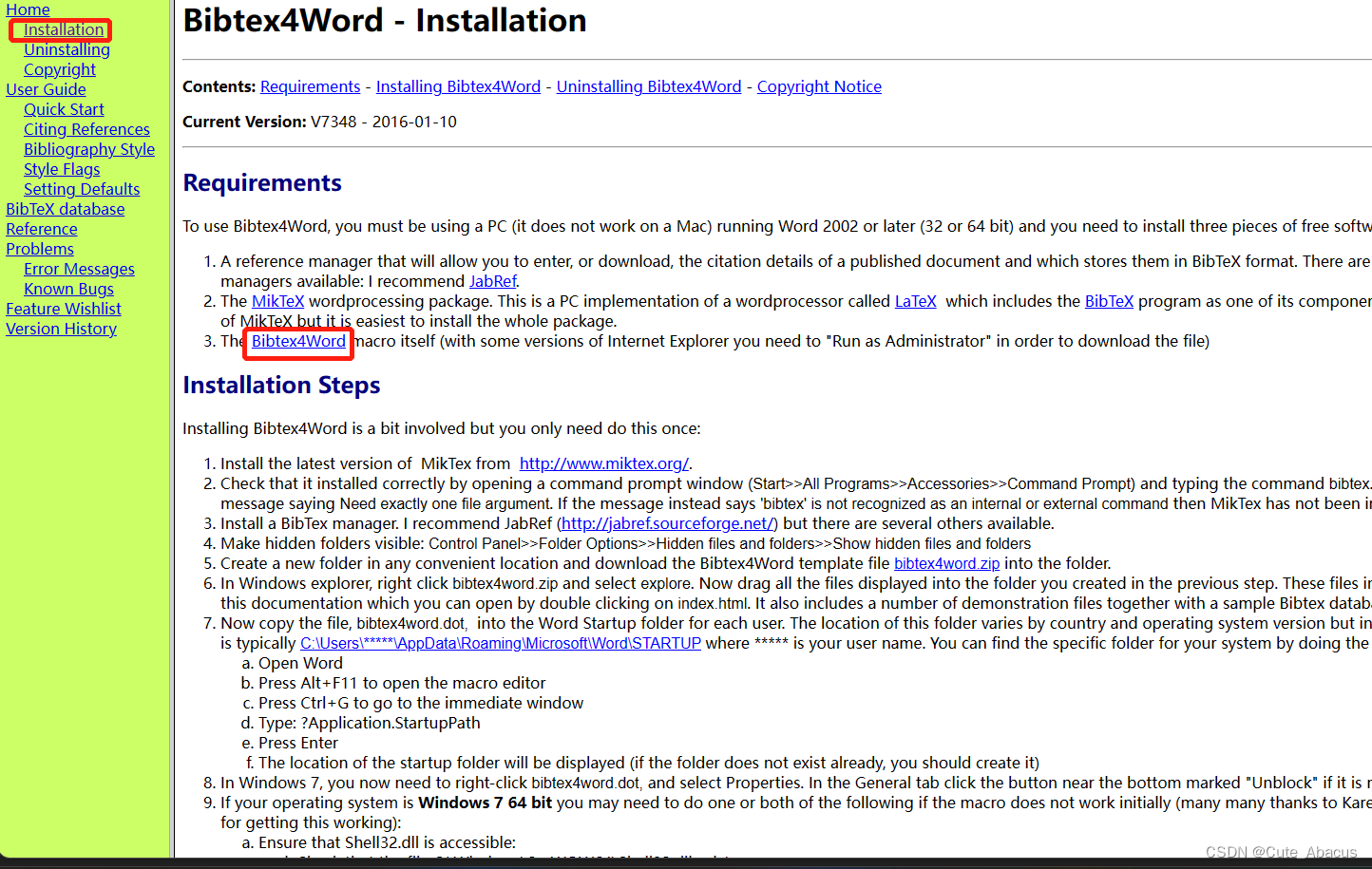This screenshot has height=869, width=1372.
Task: Go to Installation page in sidebar
Action: pyautogui.click(x=64, y=29)
